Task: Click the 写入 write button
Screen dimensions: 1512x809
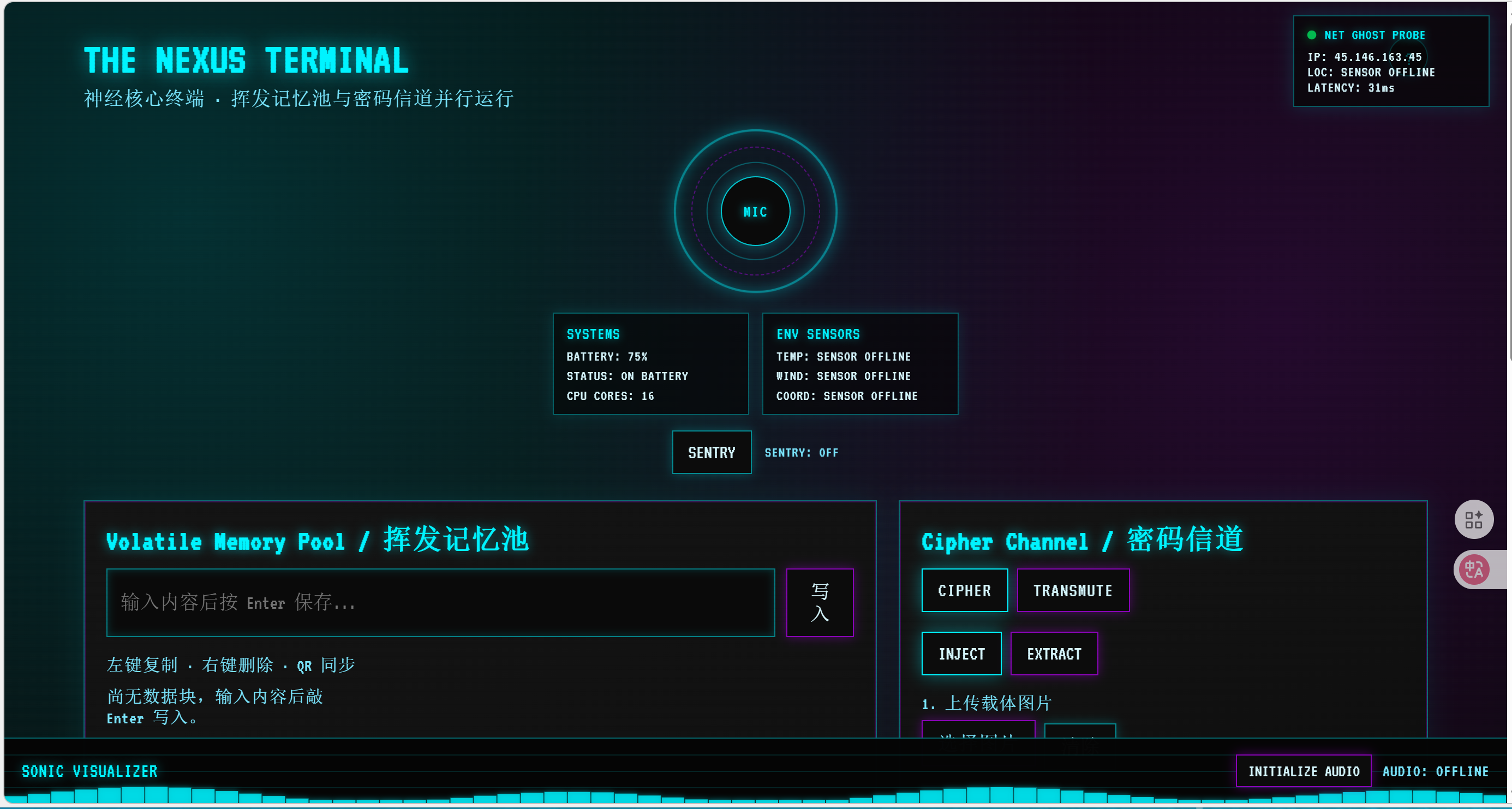Action: point(820,602)
